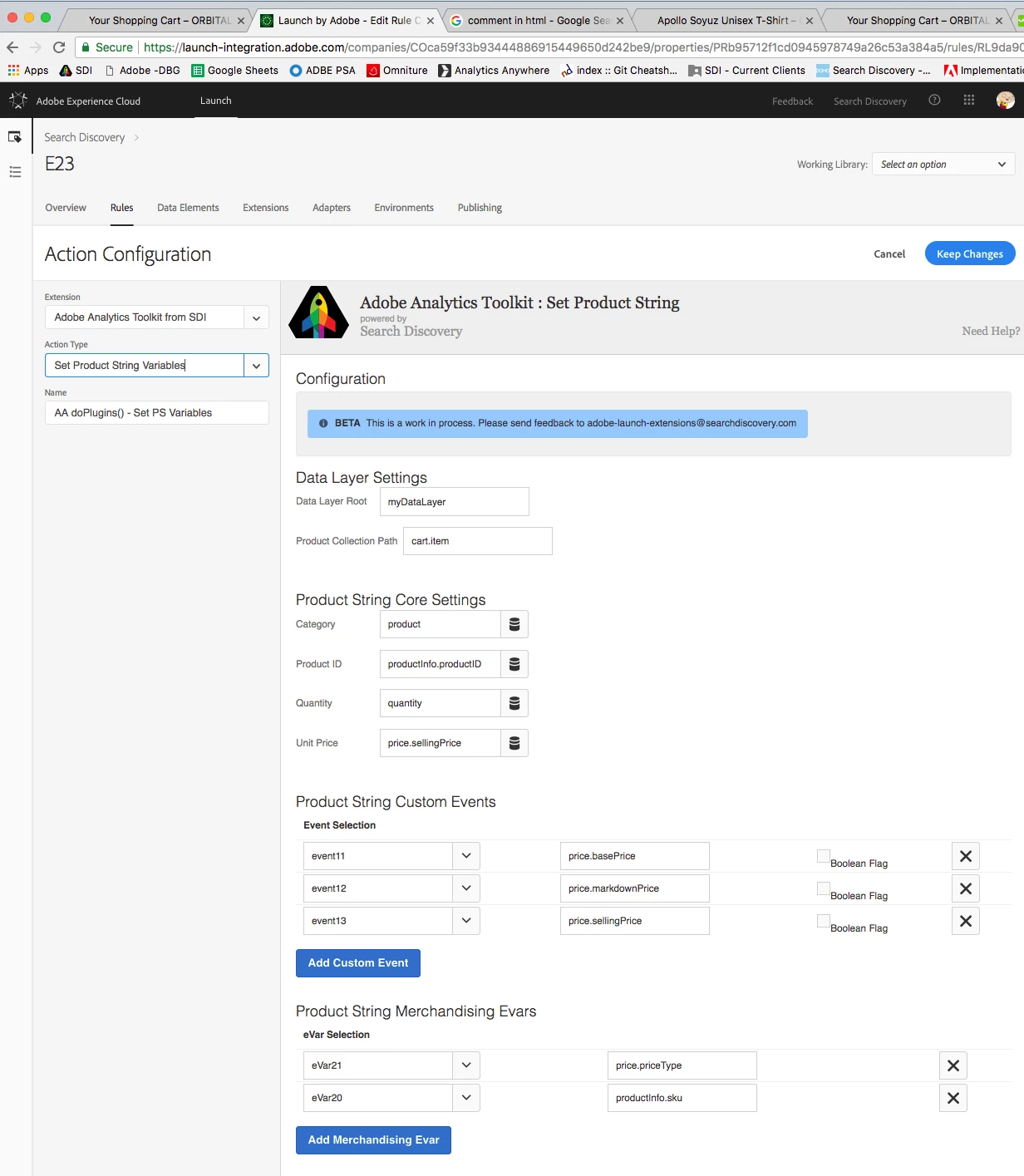Expand the Extension dropdown
1024x1176 pixels.
(x=256, y=317)
